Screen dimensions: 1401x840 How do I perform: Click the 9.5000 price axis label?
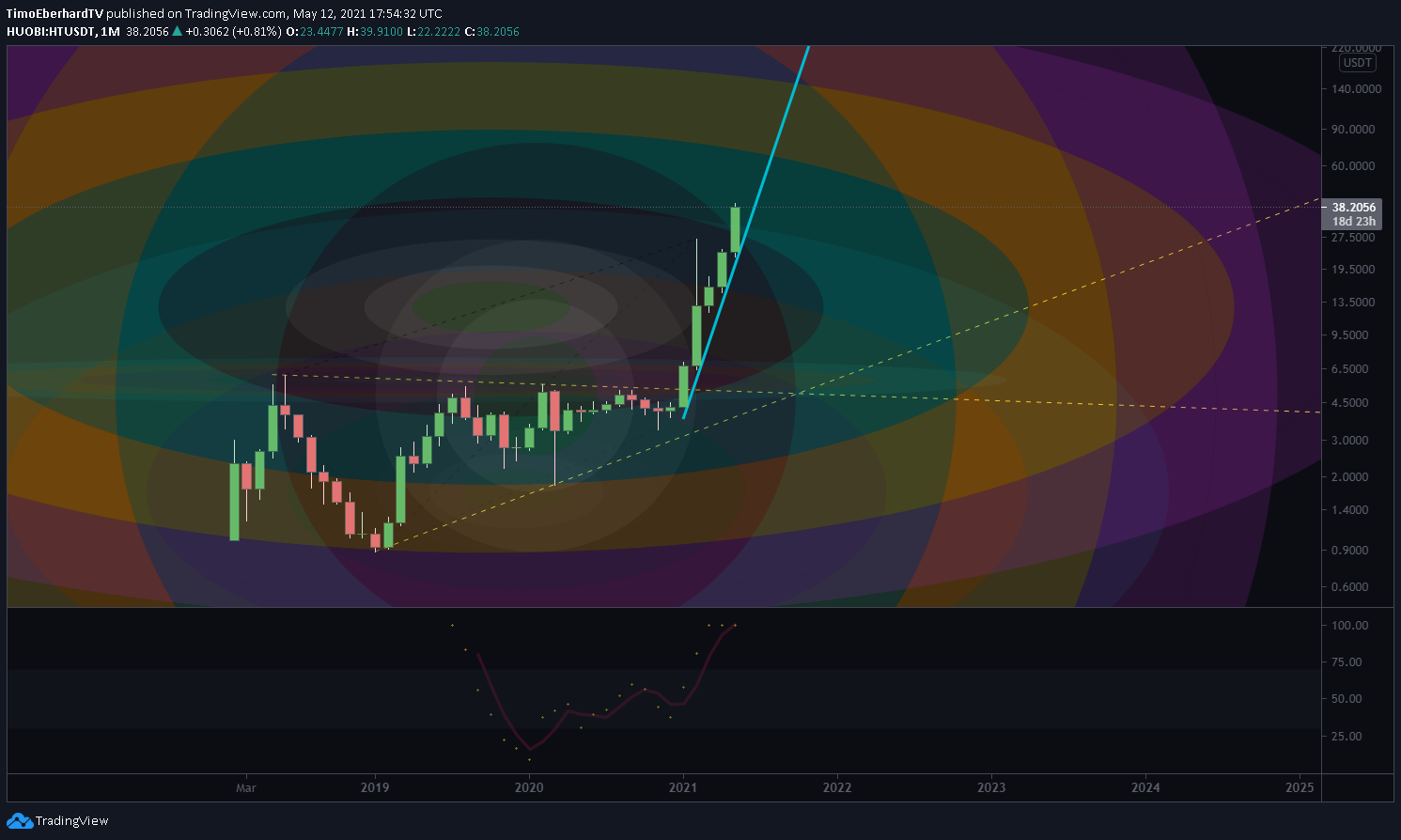[1350, 335]
